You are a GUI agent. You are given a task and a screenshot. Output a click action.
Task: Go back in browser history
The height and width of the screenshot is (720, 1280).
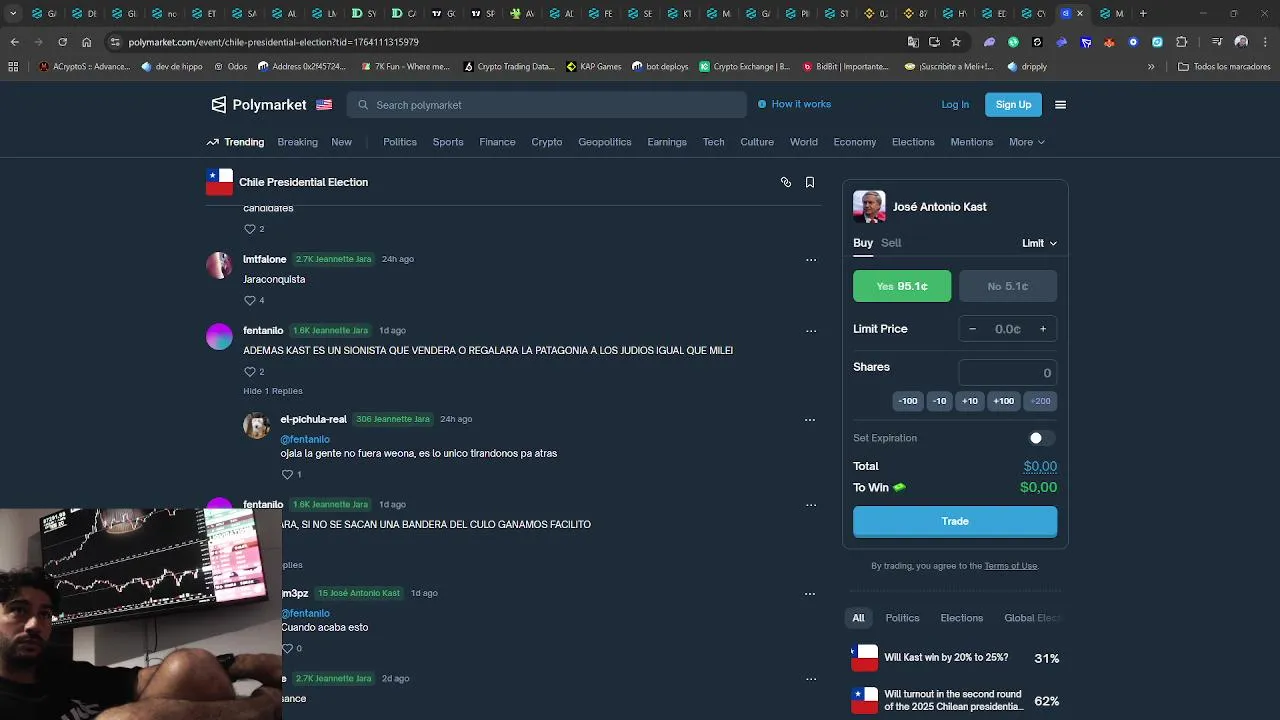tap(14, 42)
